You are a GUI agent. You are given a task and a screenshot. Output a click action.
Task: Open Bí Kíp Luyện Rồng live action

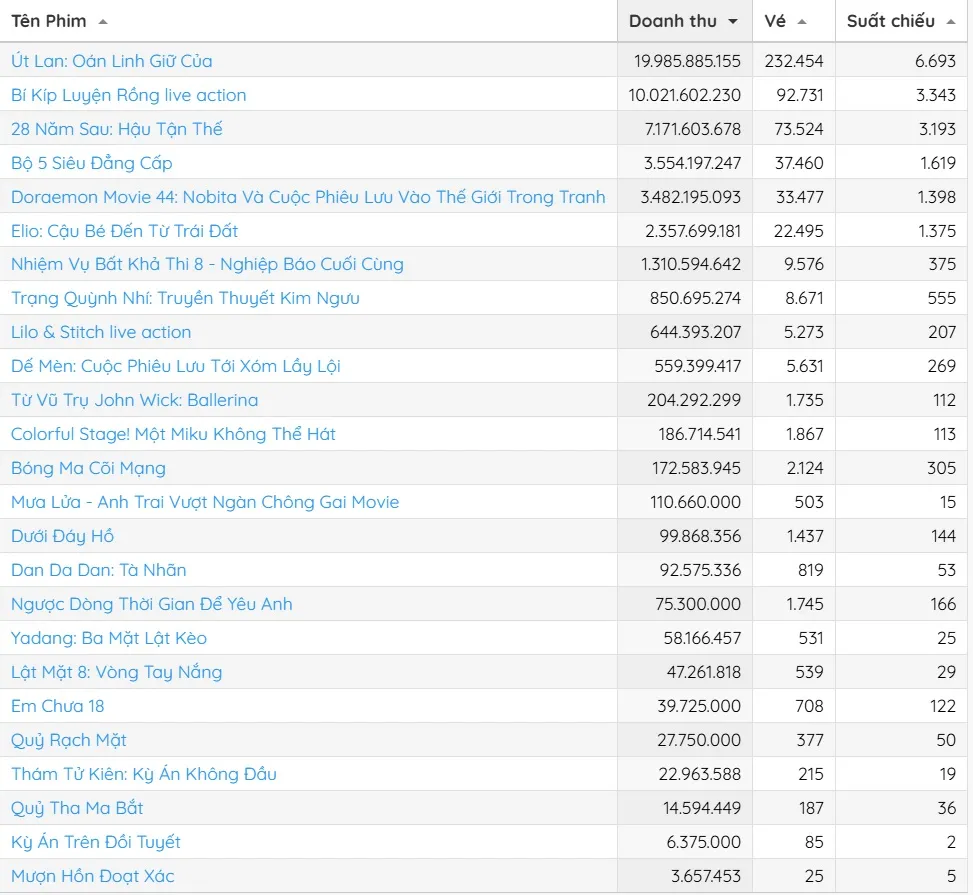coord(128,95)
